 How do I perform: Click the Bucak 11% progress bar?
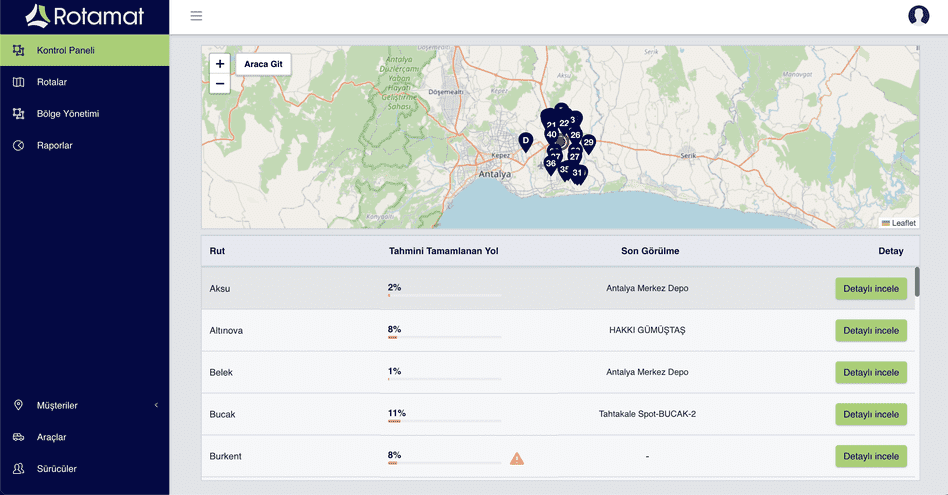click(444, 421)
